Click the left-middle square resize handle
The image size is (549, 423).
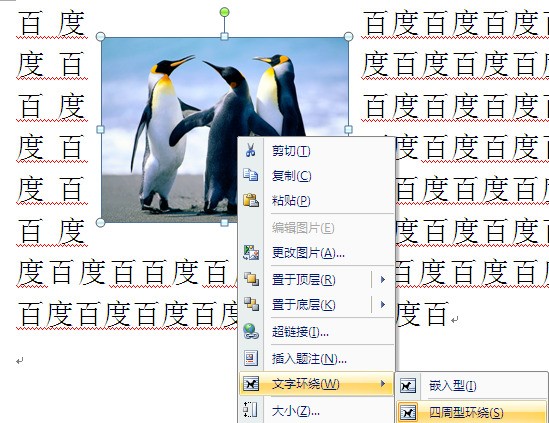100,130
